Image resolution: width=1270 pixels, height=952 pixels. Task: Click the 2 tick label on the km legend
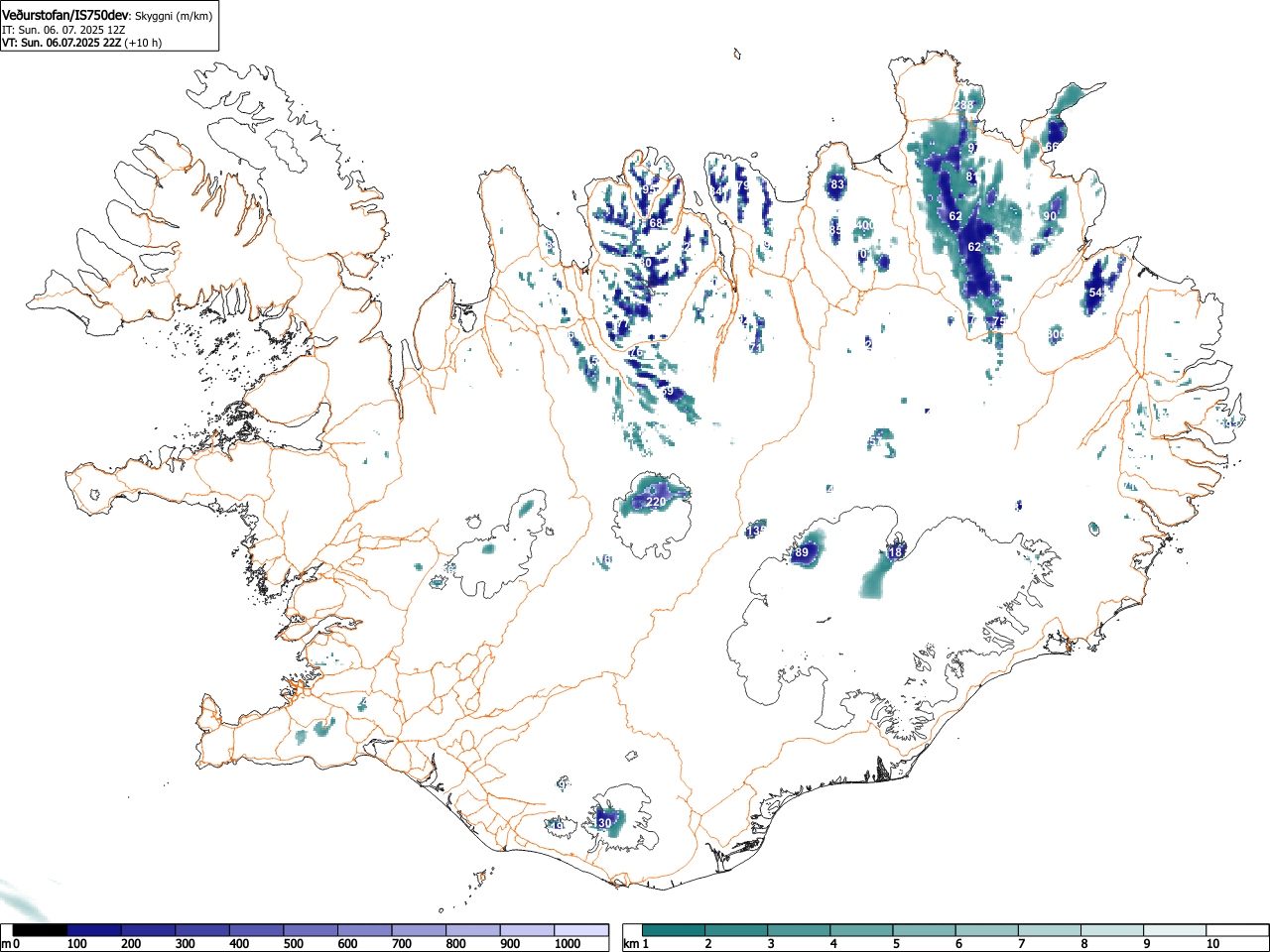pos(708,944)
